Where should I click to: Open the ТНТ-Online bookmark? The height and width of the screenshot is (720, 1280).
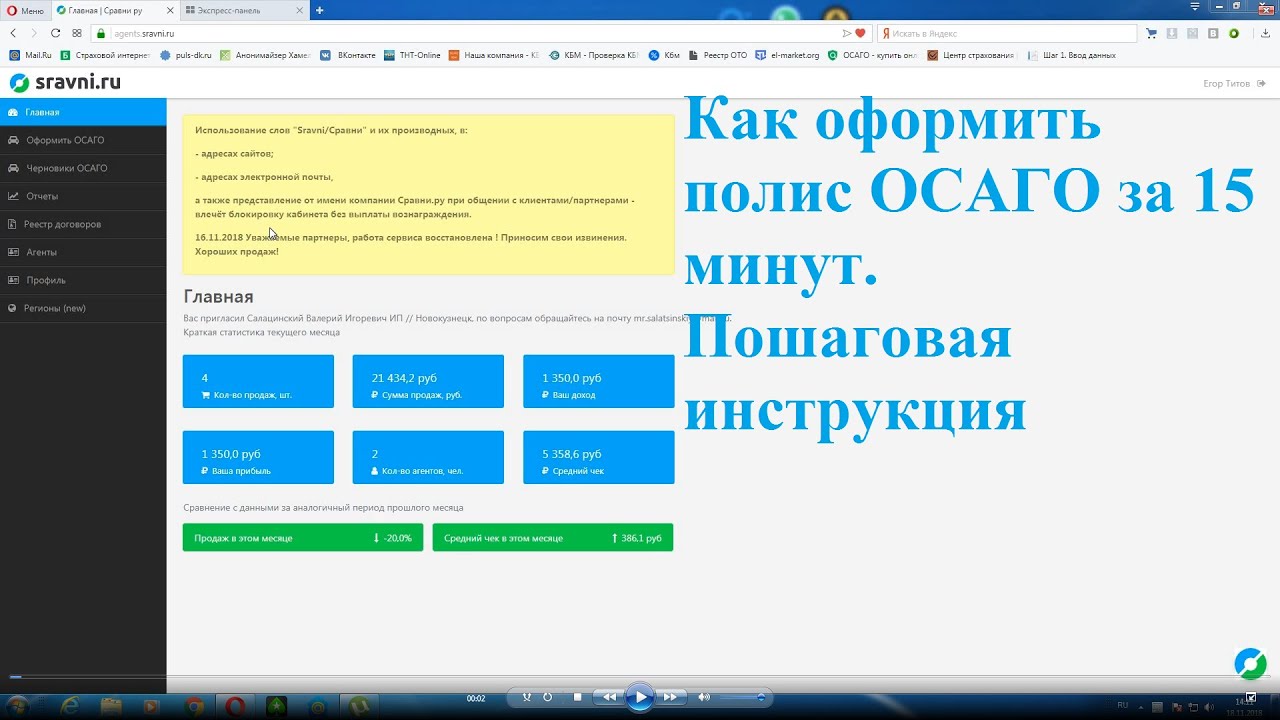click(413, 55)
